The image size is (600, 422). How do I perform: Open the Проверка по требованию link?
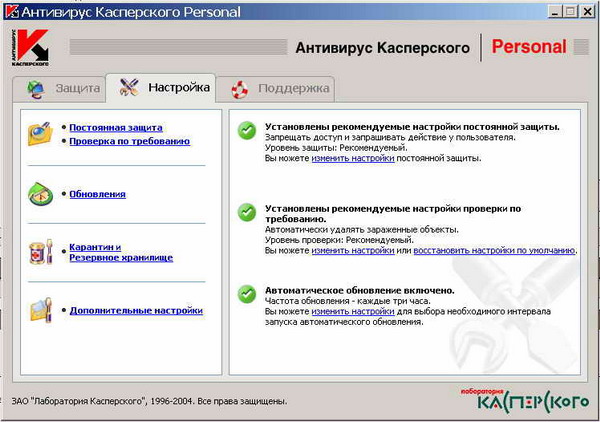coord(130,141)
